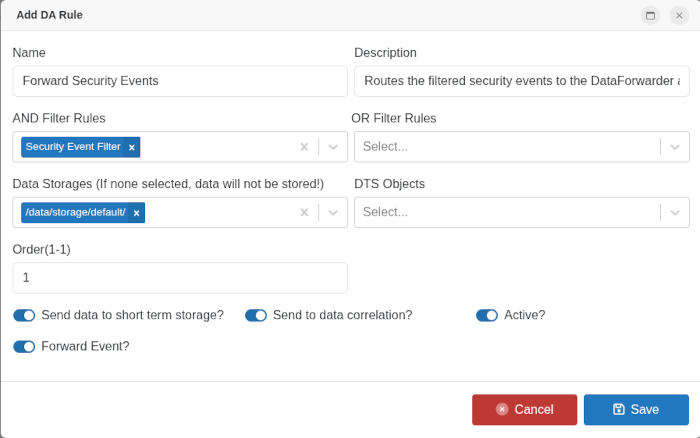Open the DTS Objects dropdown
700x438 pixels.
pos(520,212)
